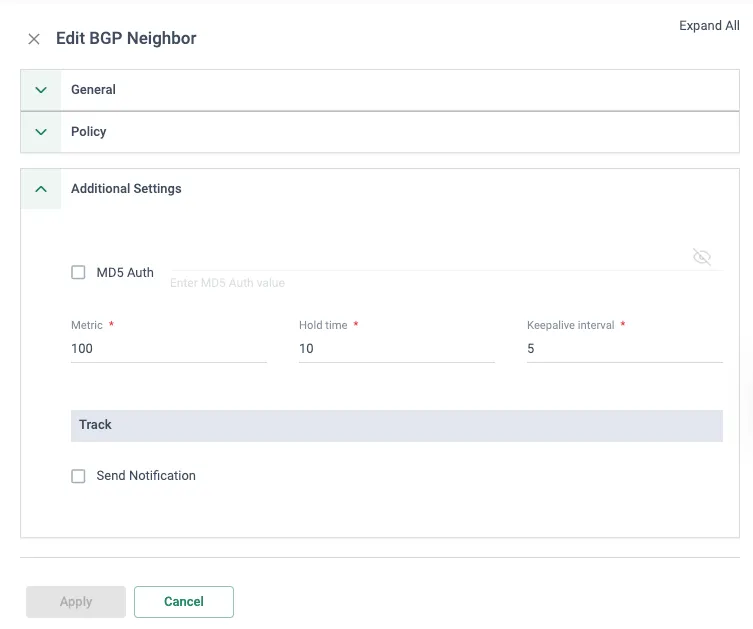
Task: Click the Send Notification label
Action: tap(146, 476)
